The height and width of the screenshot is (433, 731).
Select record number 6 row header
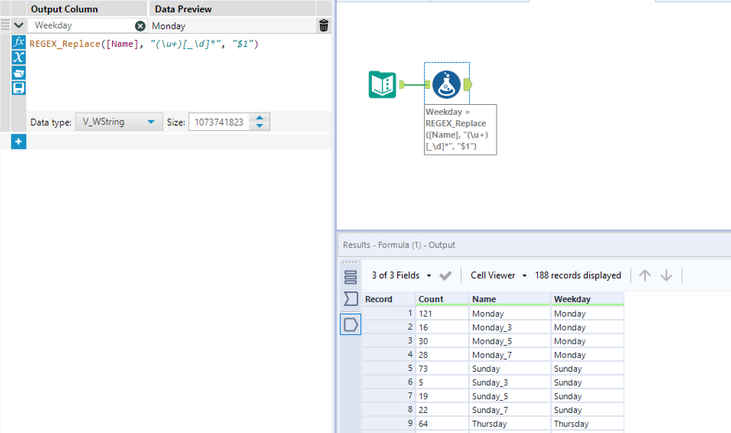[x=388, y=382]
